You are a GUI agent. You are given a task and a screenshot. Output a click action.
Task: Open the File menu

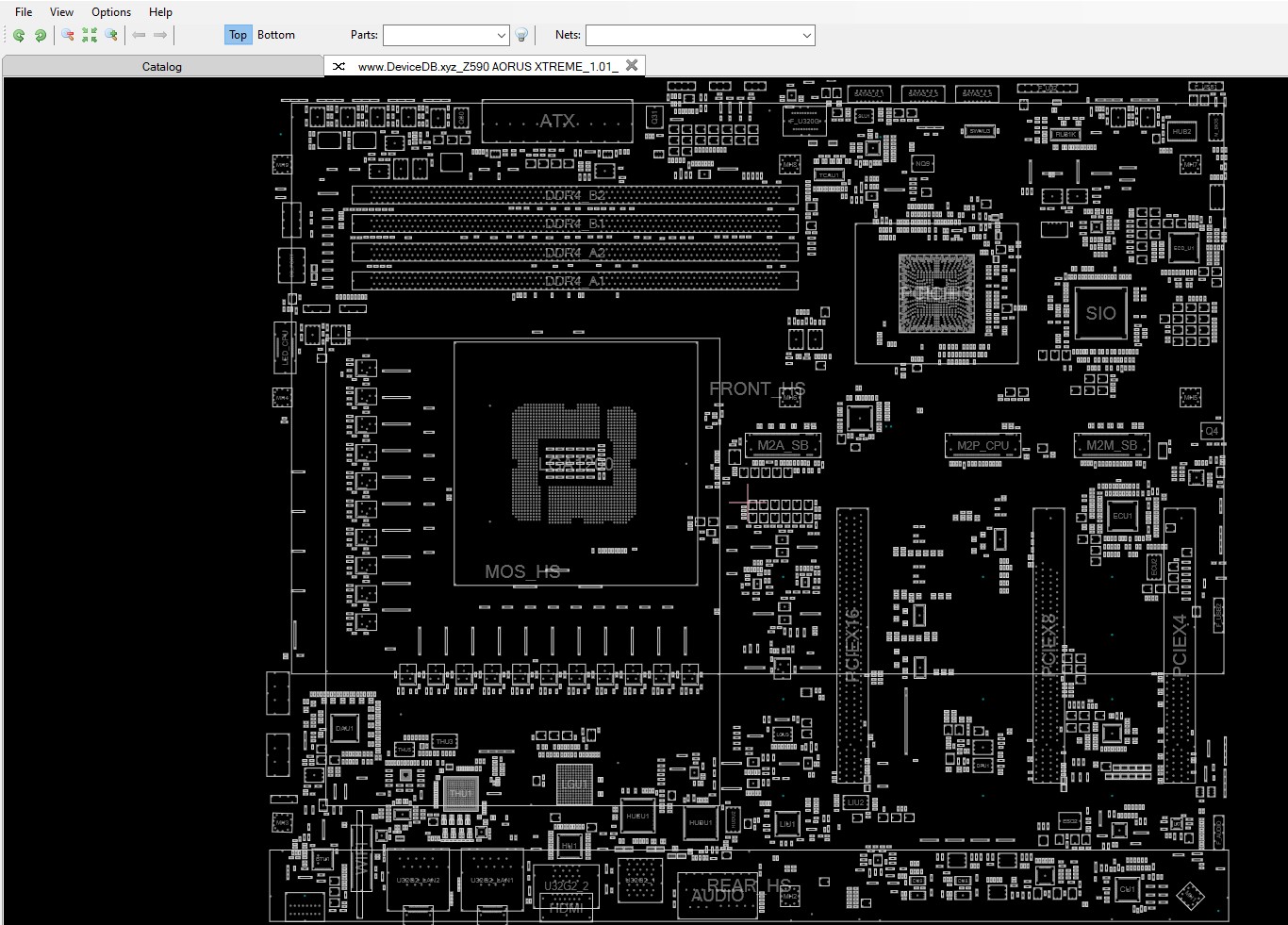click(24, 12)
